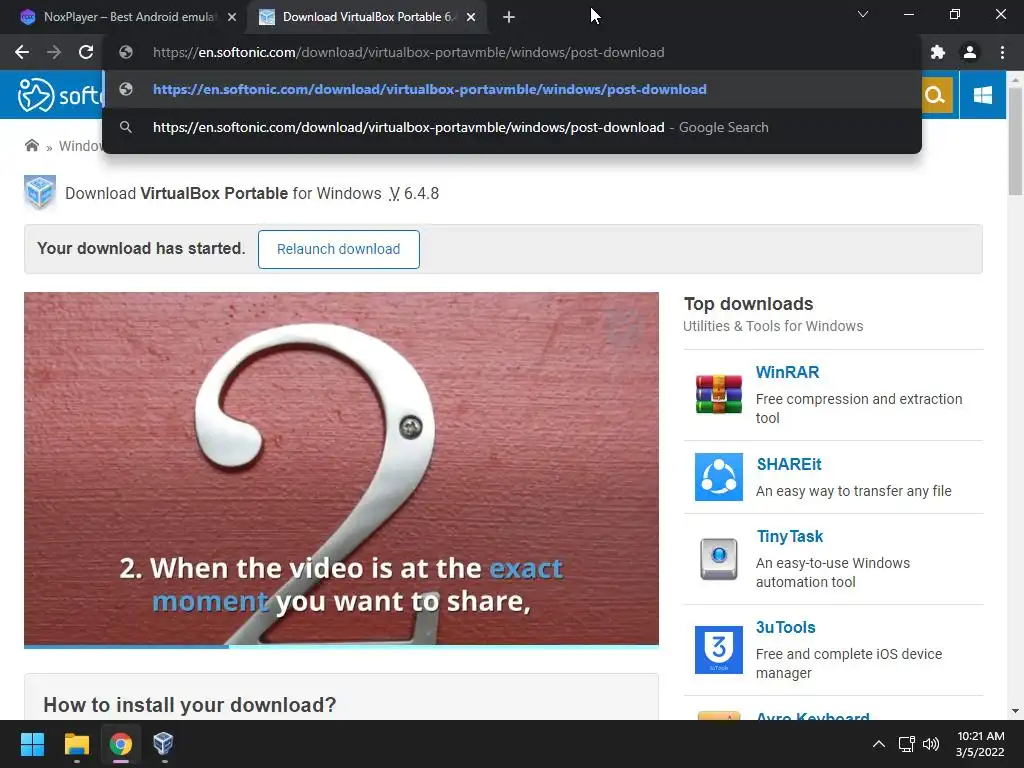Click the Chrome taskbar icon
The image size is (1024, 768).
[x=120, y=744]
